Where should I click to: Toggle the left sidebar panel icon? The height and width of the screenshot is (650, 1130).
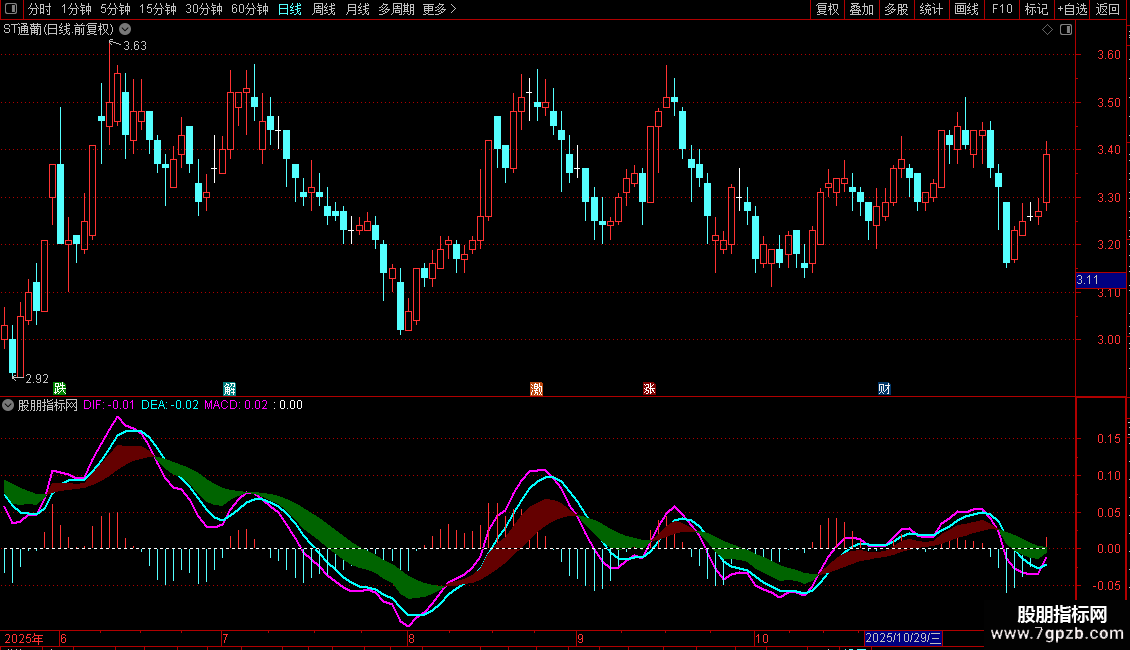[x=10, y=9]
